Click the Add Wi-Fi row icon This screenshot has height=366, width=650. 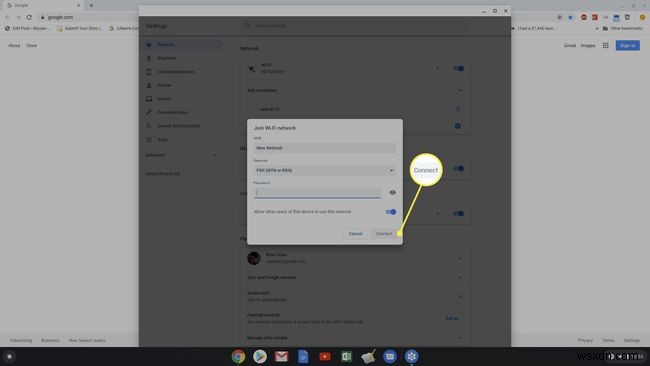(x=457, y=109)
